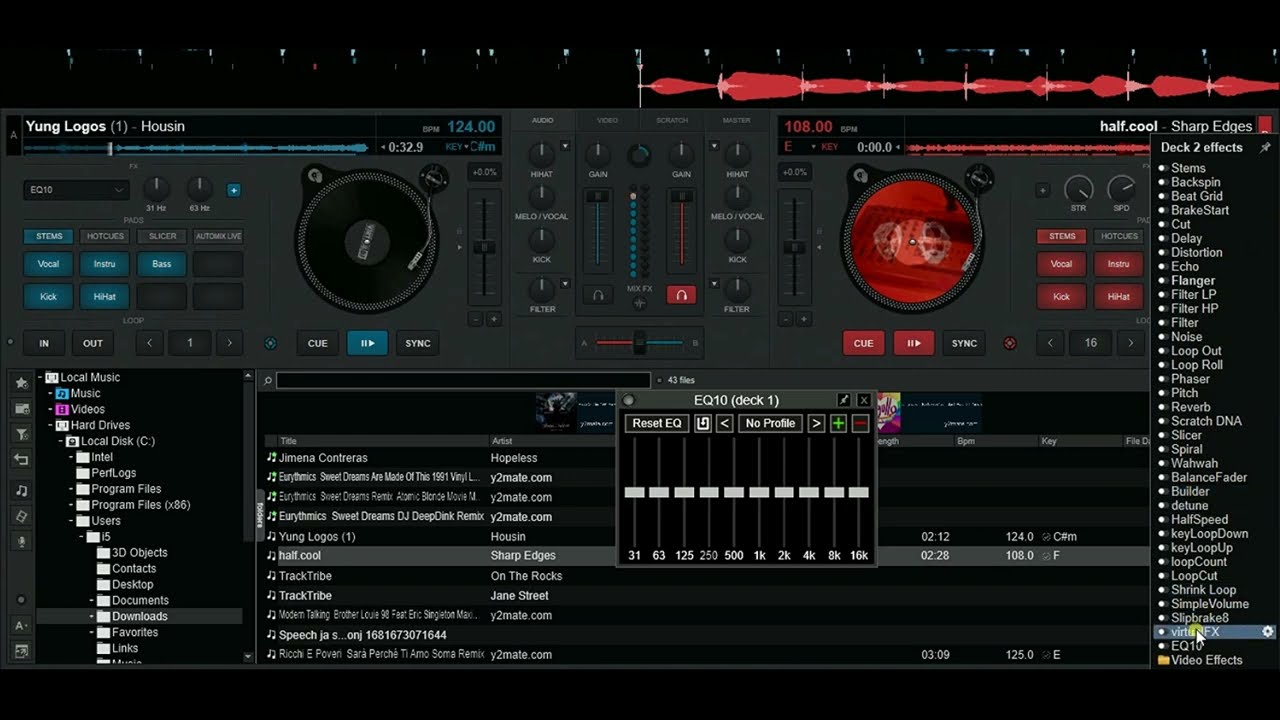Switch to the SCRATCH mixer tab
The image size is (1280, 720).
click(672, 120)
